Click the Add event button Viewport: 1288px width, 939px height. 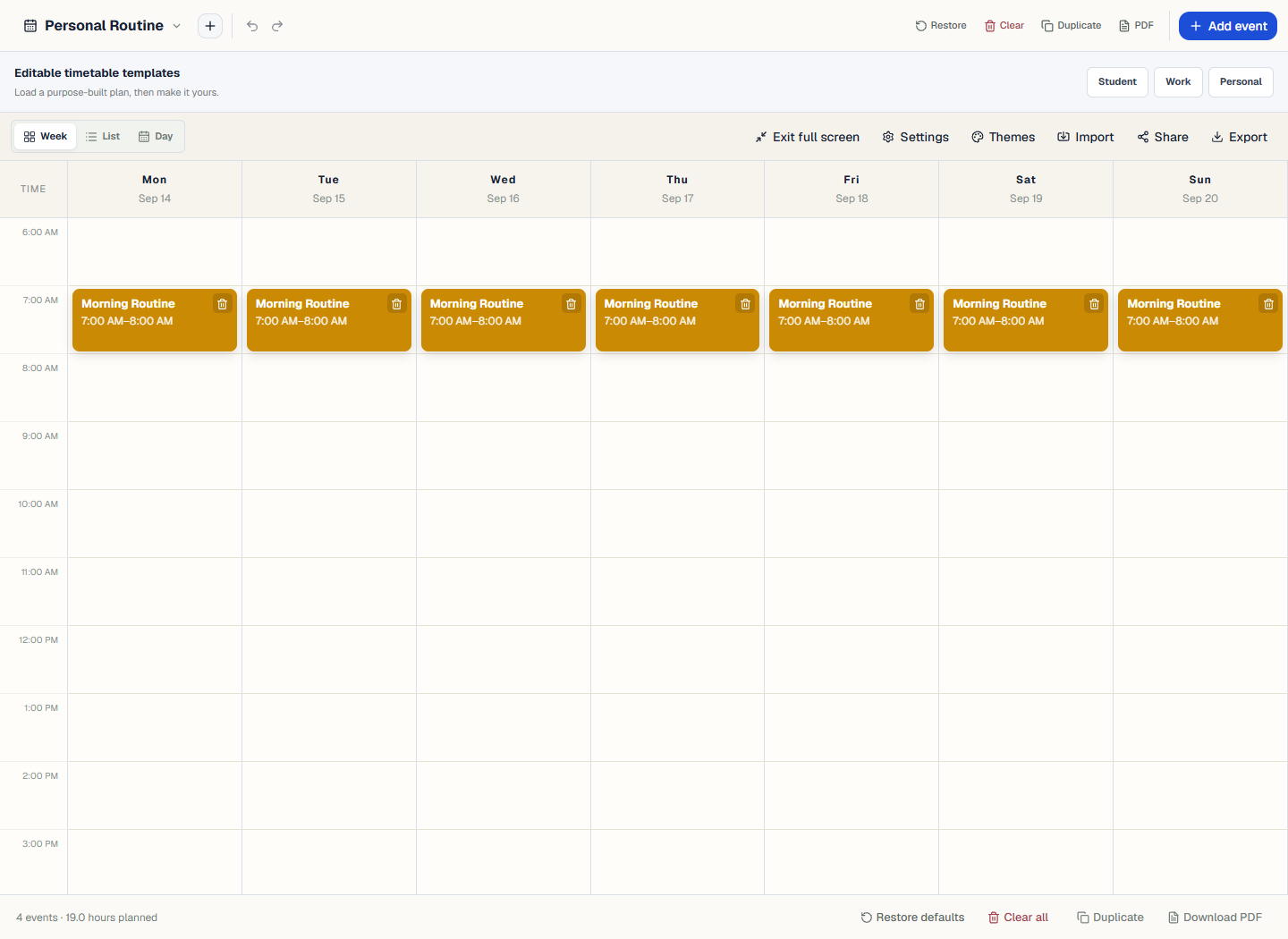tap(1228, 26)
